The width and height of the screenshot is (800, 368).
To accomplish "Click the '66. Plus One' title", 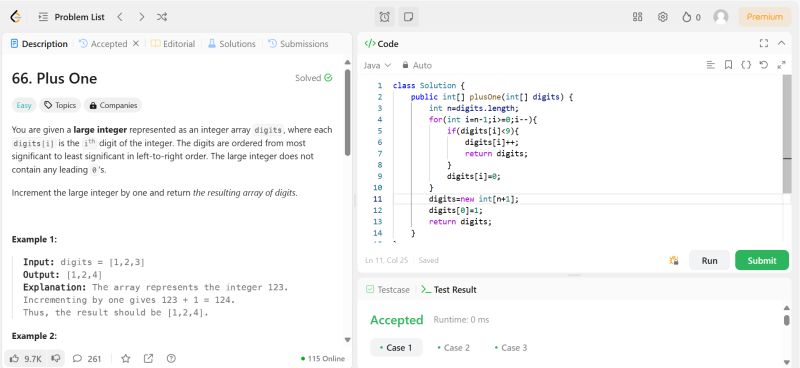I will [54, 78].
